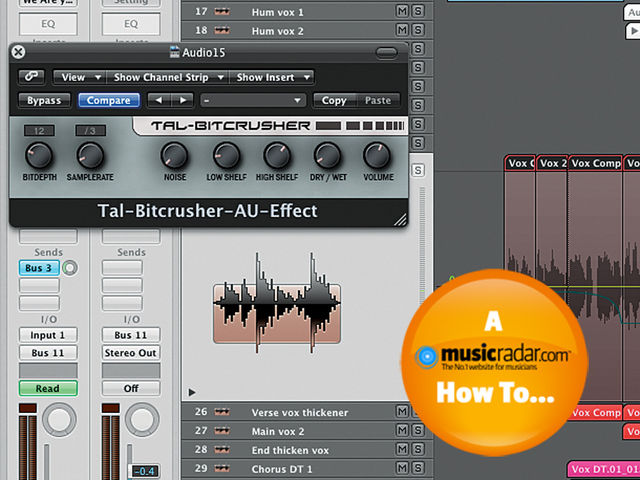Viewport: 640px width, 480px height.
Task: Click the Bus 3 send slot
Action: click(x=39, y=268)
